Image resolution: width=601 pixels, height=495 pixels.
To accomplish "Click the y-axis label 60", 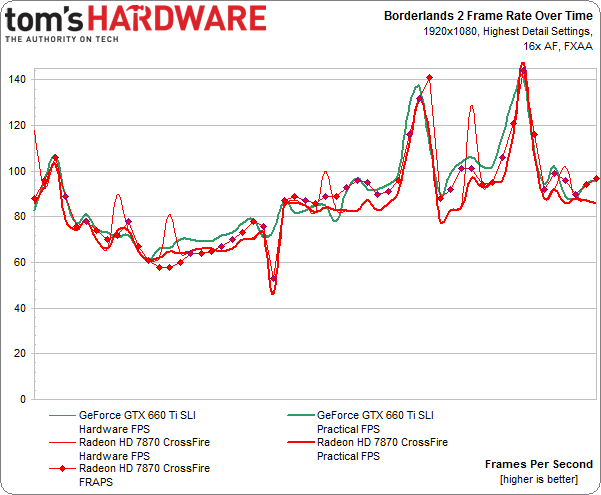I will [20, 263].
